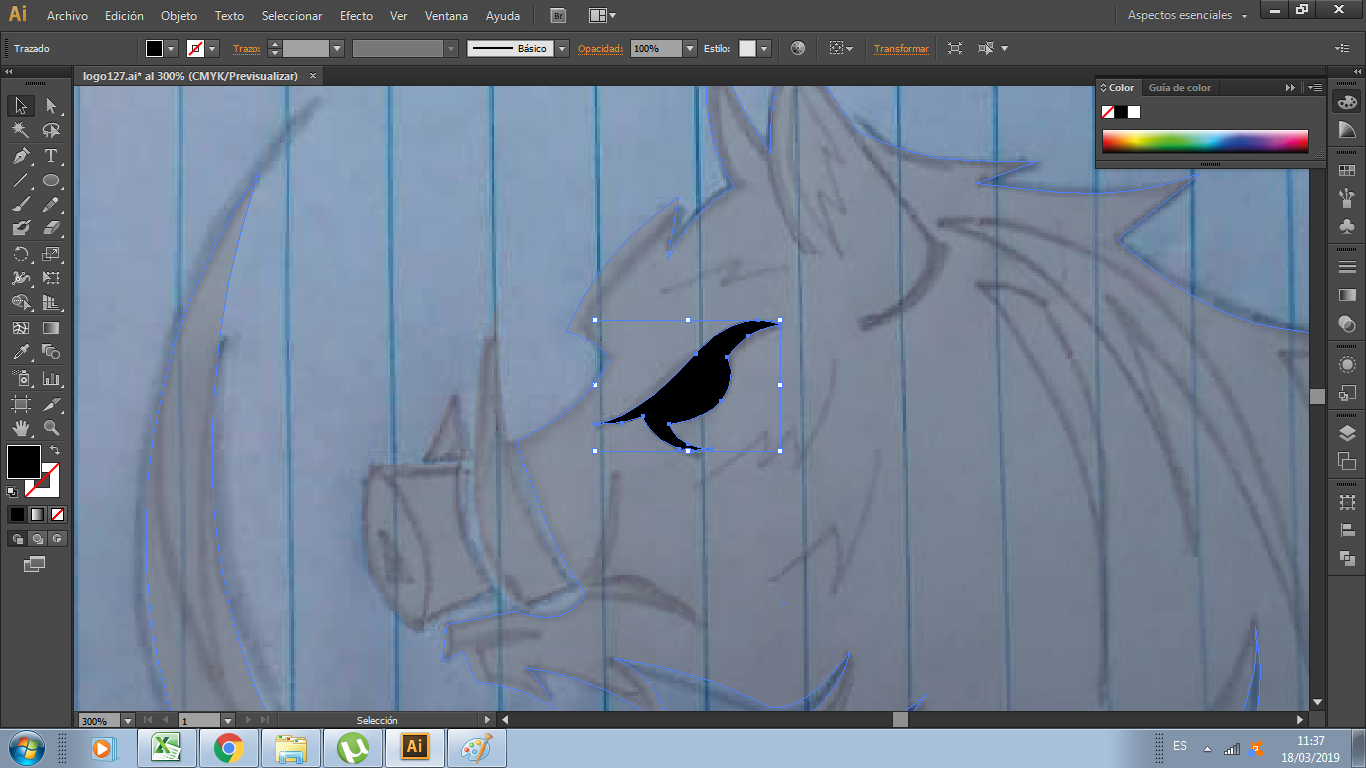
Task: Open the Symbols panel from the dock
Action: pyautogui.click(x=1347, y=227)
